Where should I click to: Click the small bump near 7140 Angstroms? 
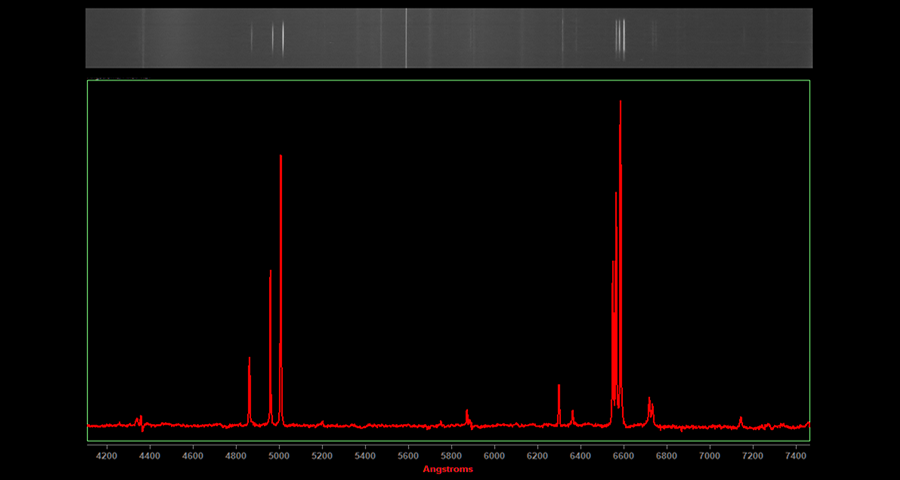741,419
